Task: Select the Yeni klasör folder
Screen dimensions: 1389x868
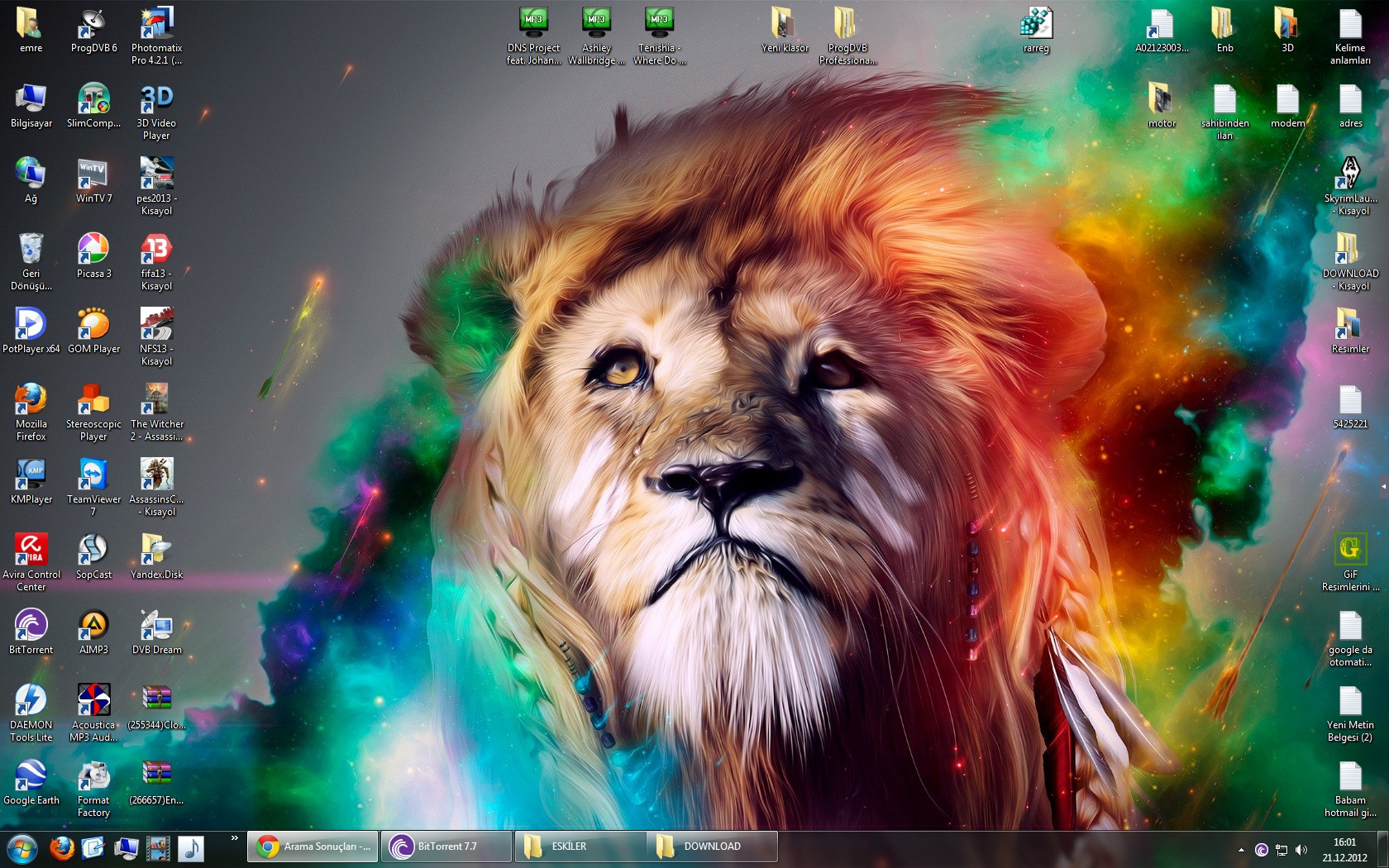Action: click(x=785, y=31)
